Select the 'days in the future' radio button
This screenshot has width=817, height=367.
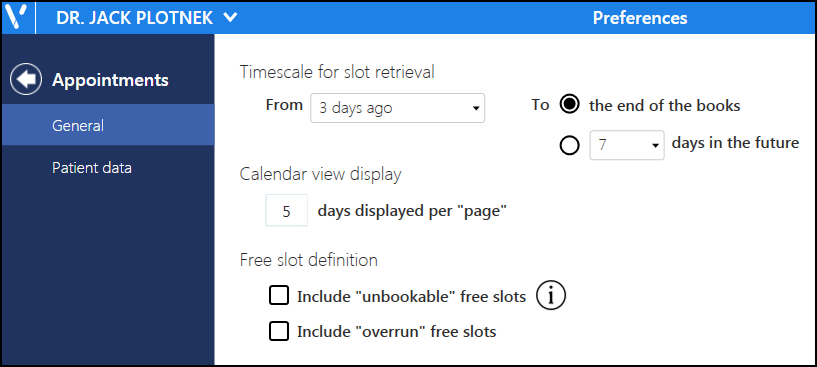pos(570,145)
